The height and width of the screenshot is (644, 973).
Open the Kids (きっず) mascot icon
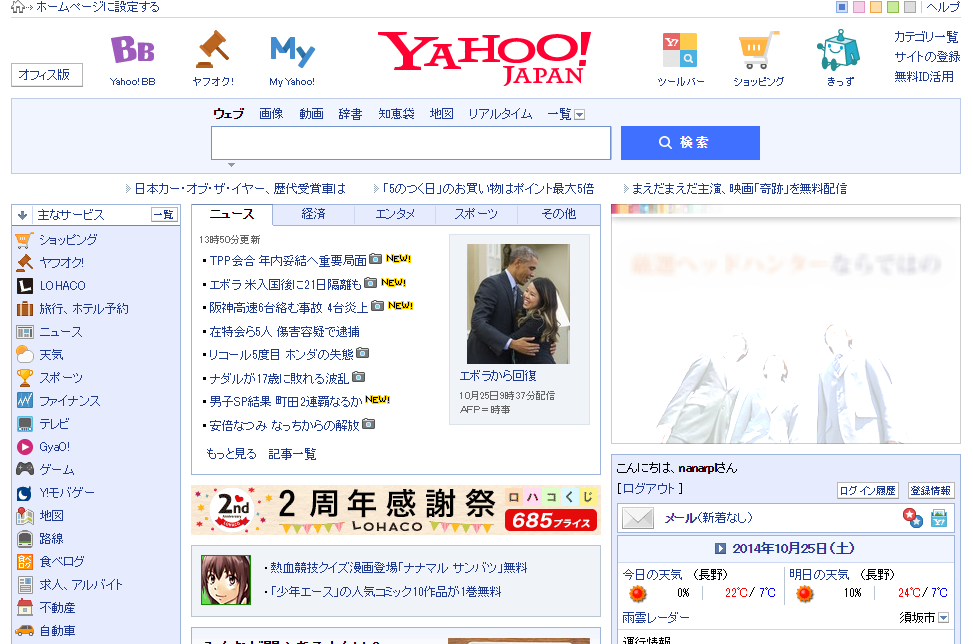(x=839, y=50)
